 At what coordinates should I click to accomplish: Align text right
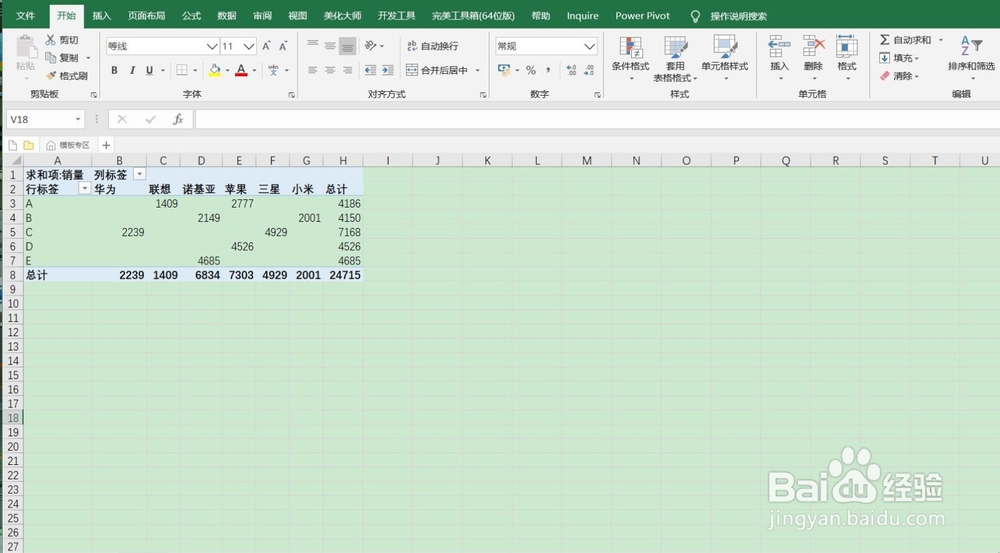[x=347, y=70]
